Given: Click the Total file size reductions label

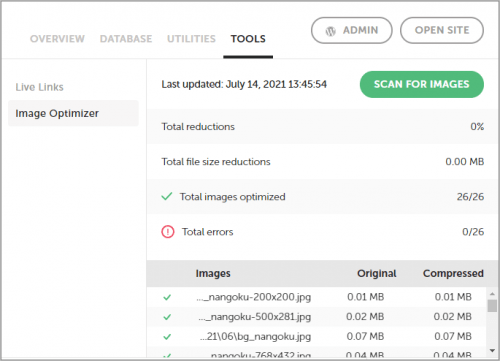Looking at the screenshot, I should [x=216, y=162].
